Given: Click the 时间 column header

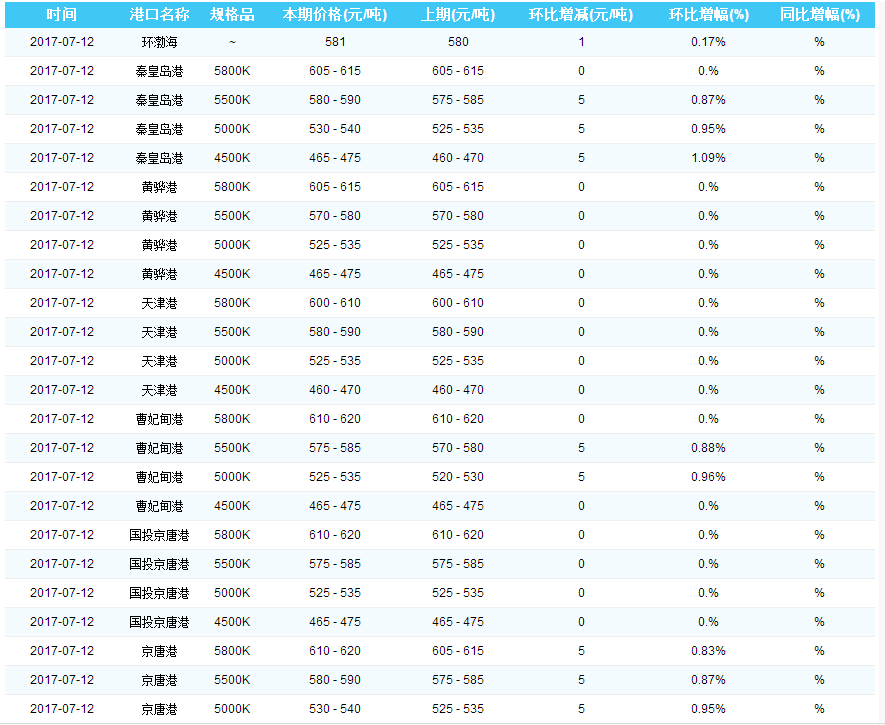Looking at the screenshot, I should (61, 15).
